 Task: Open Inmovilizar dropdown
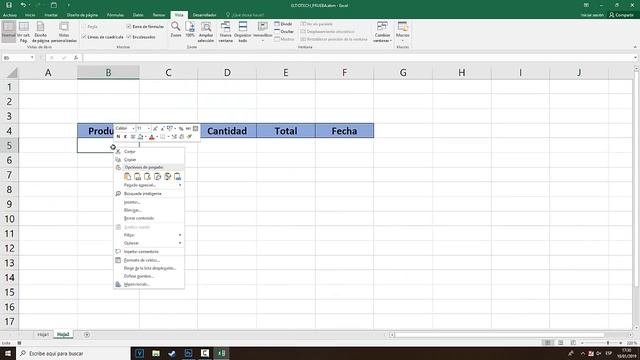click(262, 32)
